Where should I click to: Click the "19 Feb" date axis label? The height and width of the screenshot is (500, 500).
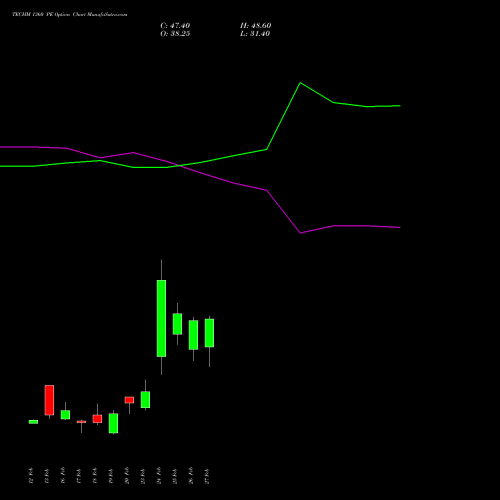point(111,476)
